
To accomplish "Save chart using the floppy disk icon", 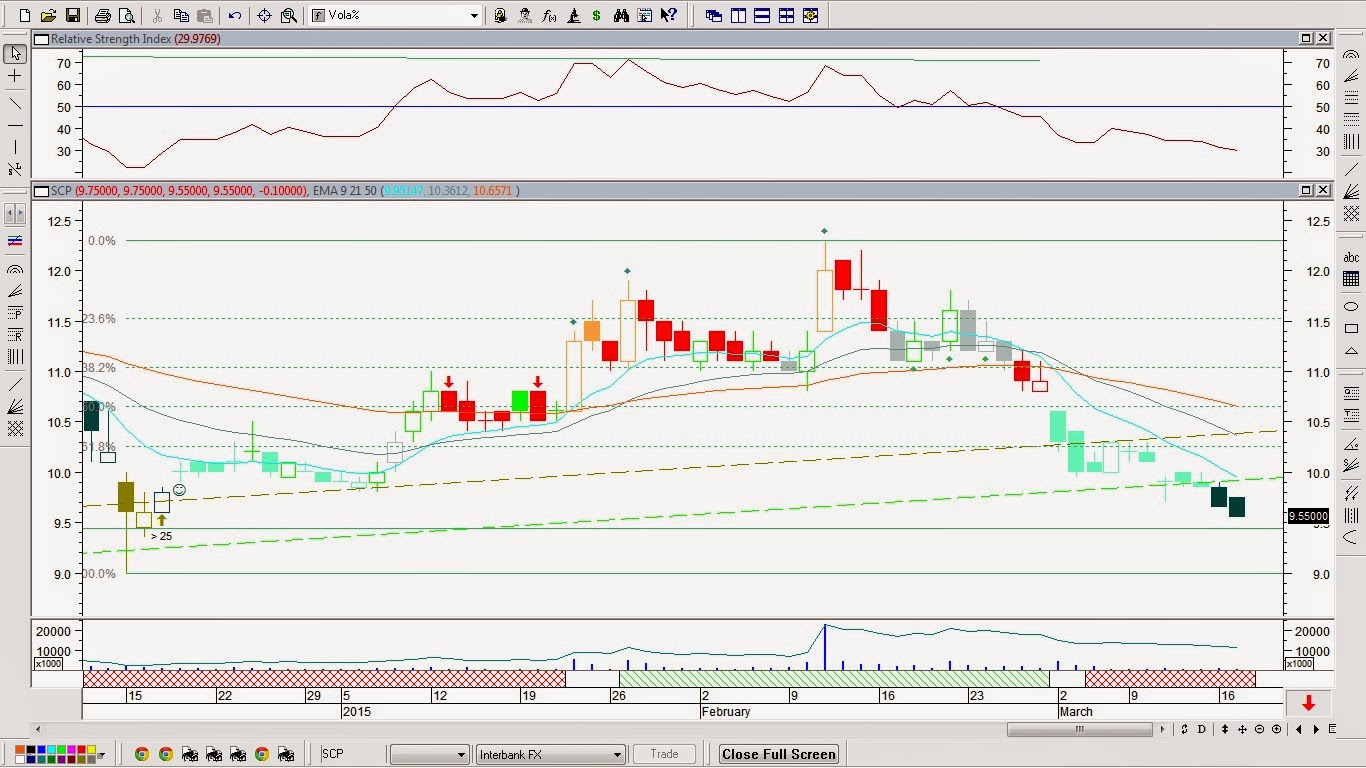I will click(x=72, y=15).
